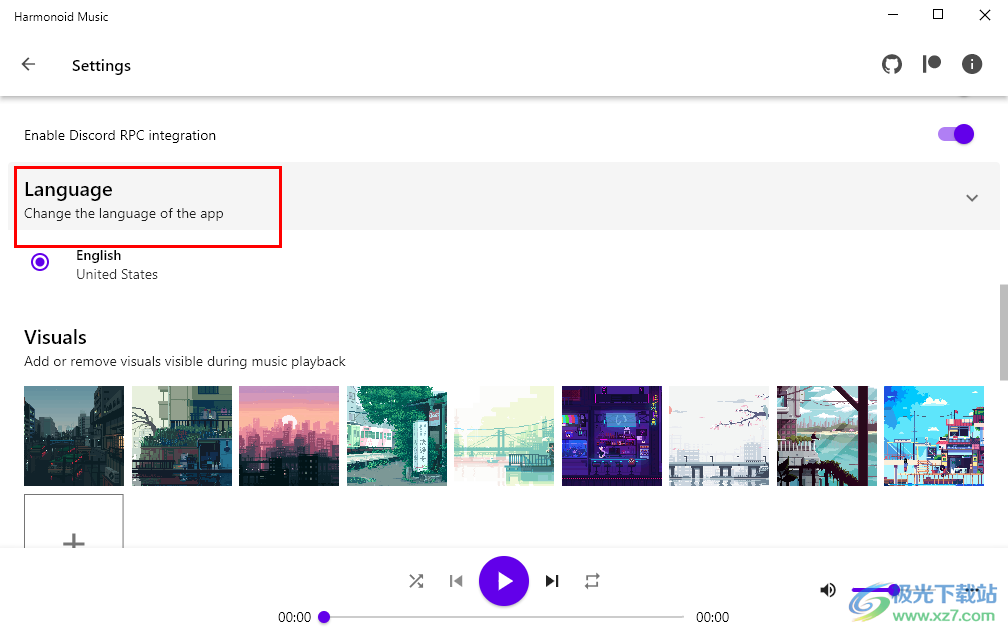Viewport: 1008px width, 632px height.
Task: Select the apartment balcony with bare tree visual
Action: tap(182, 436)
